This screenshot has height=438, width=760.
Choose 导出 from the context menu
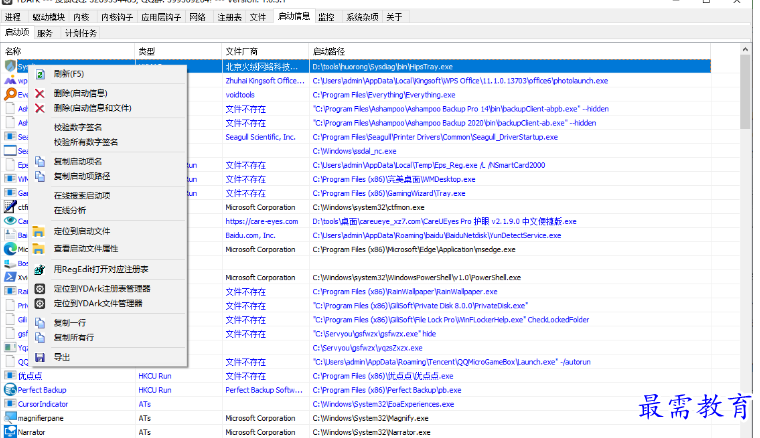(x=62, y=358)
